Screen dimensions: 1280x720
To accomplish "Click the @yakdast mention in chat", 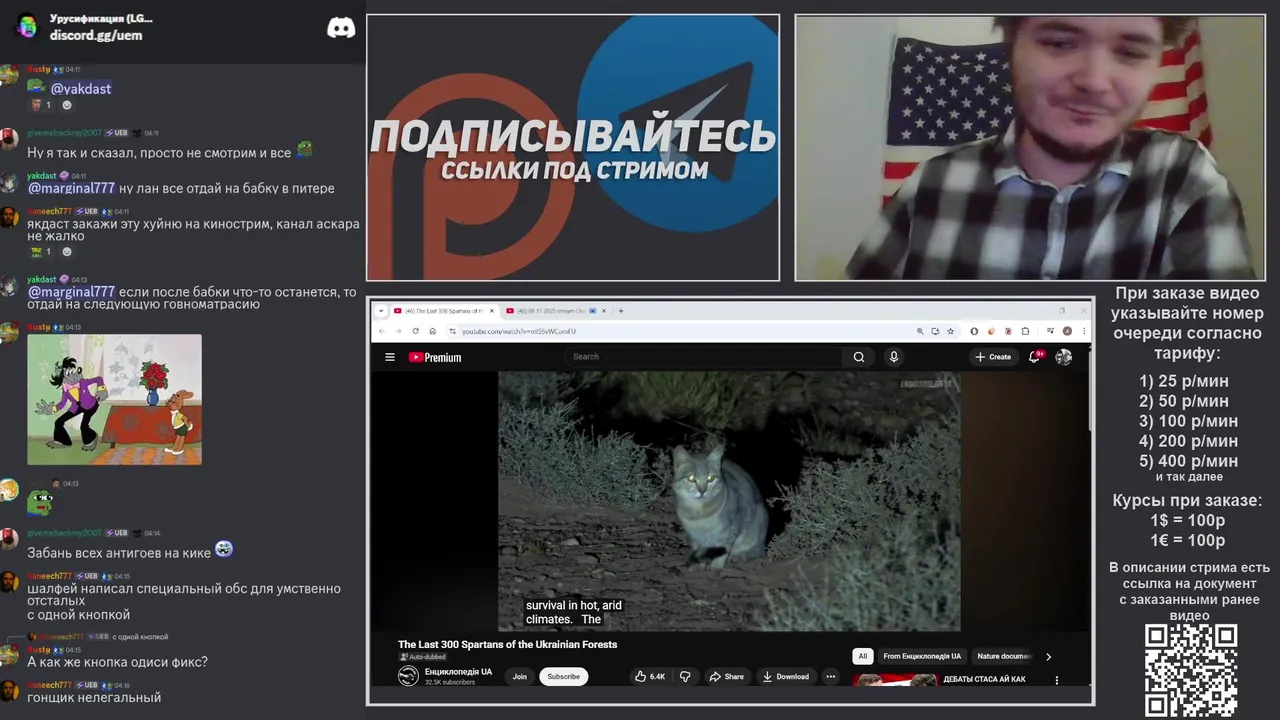I will tap(81, 89).
